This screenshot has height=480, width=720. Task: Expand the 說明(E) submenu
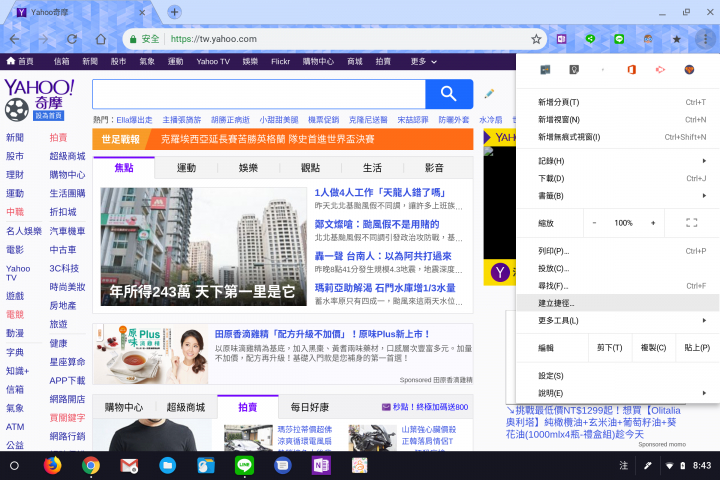[618, 393]
